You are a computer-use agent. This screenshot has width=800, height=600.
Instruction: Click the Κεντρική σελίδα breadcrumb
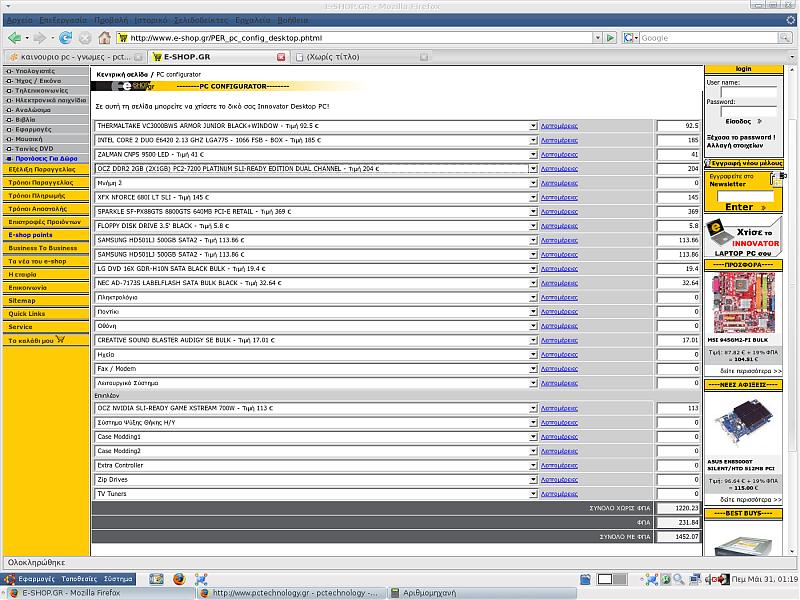pyautogui.click(x=122, y=74)
